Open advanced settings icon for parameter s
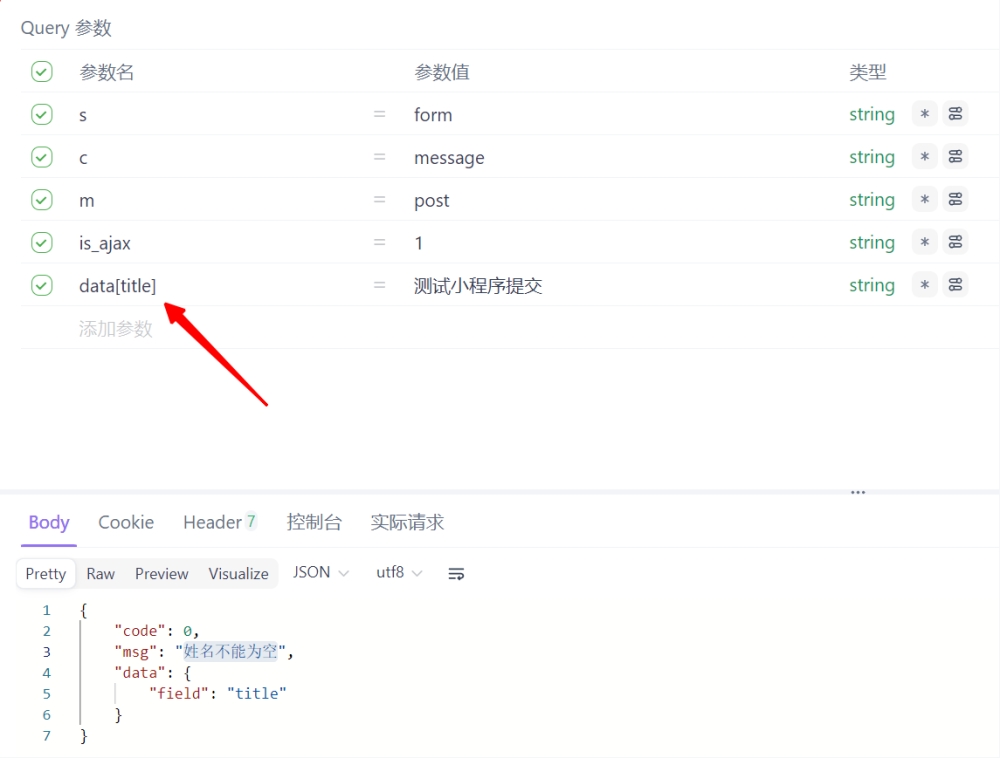The height and width of the screenshot is (758, 1000). point(956,114)
